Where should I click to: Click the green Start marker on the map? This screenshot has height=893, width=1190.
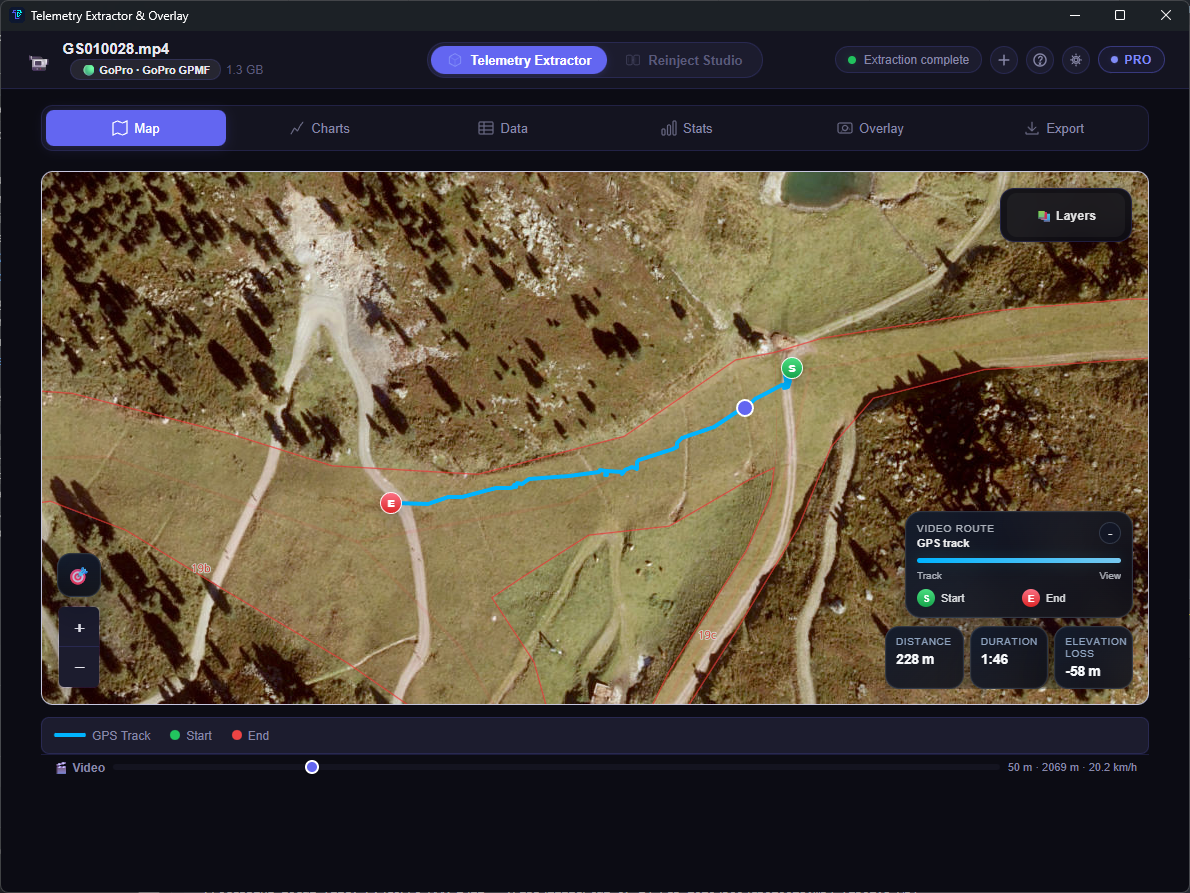791,368
